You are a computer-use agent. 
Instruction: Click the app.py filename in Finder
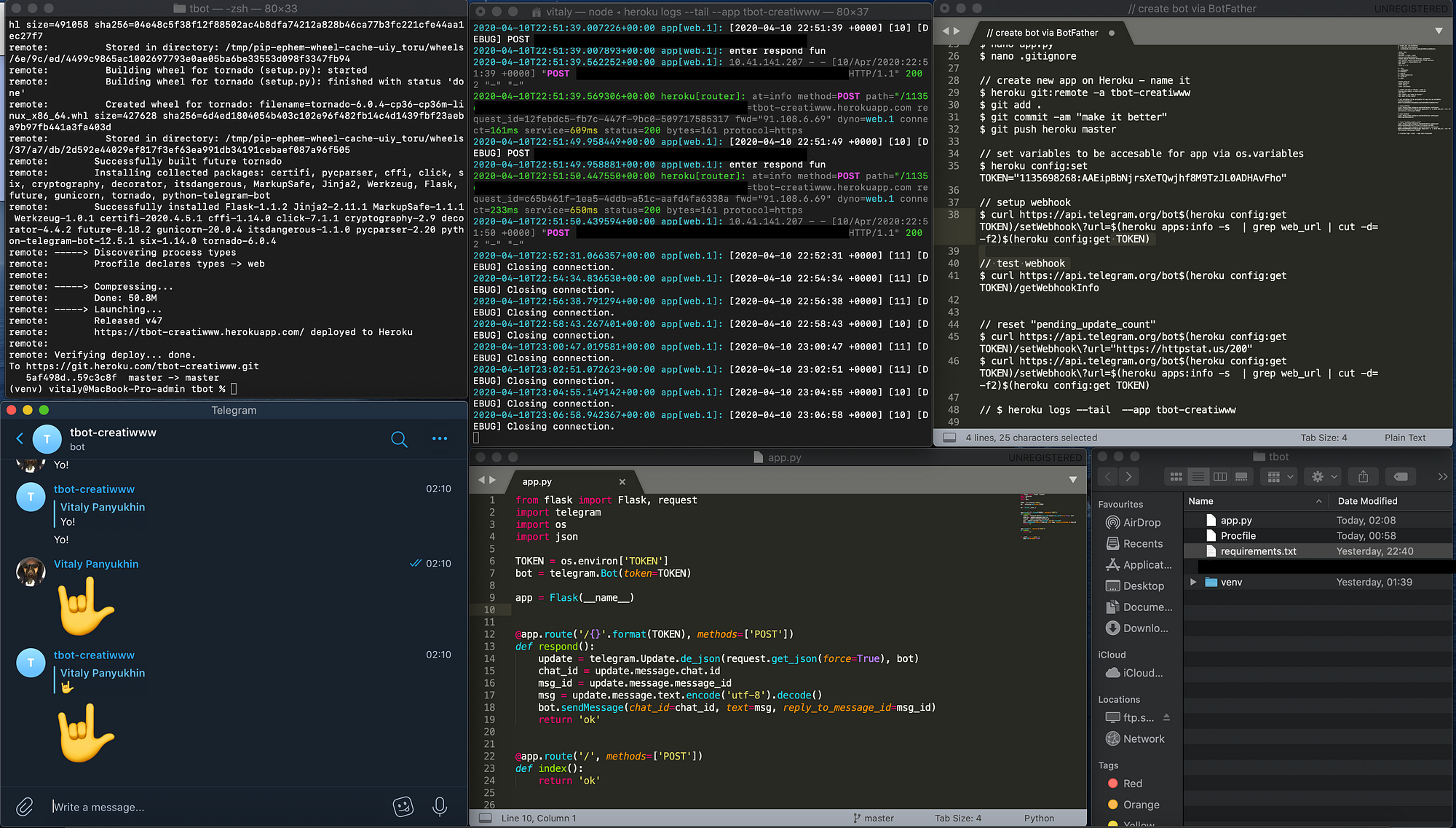coord(1235,520)
